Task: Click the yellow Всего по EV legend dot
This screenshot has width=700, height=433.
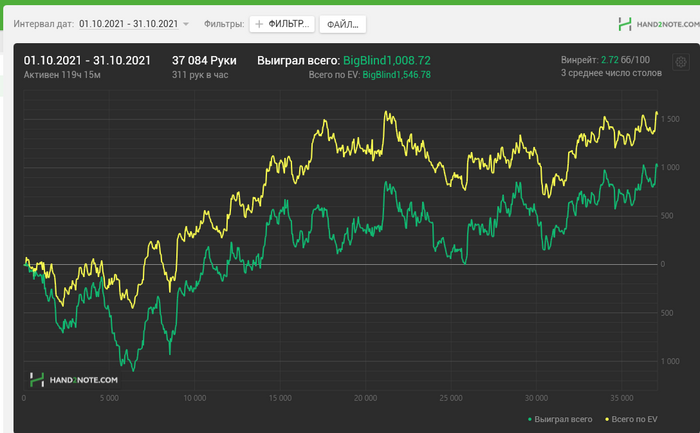Action: point(607,420)
